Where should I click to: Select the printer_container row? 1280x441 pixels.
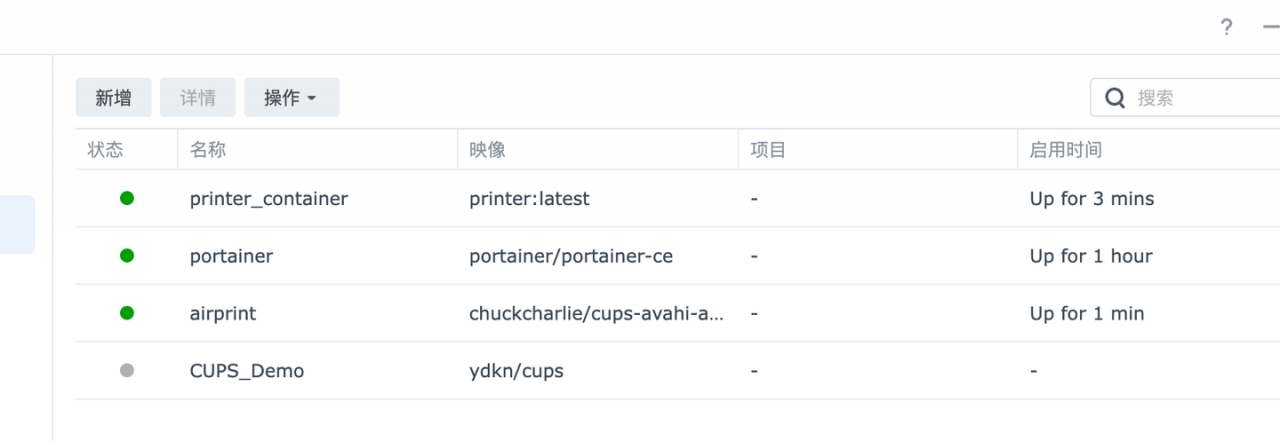click(678, 198)
